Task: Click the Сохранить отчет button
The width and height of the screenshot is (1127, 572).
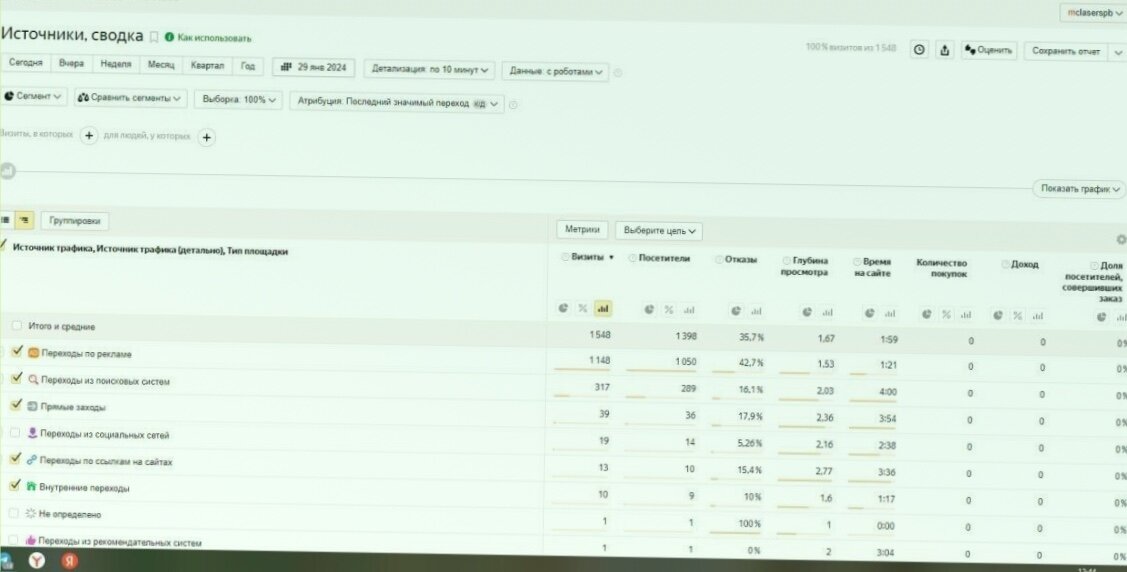Action: pyautogui.click(x=1066, y=51)
